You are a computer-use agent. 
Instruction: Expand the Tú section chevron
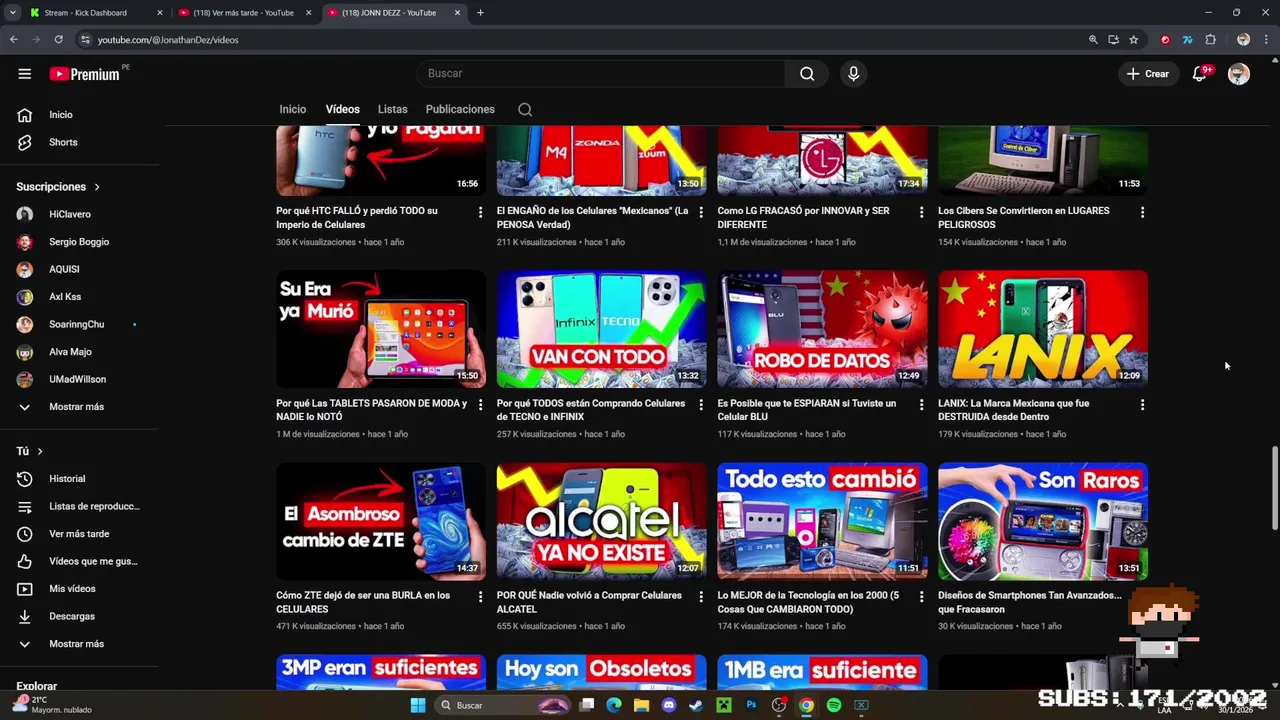(40, 452)
